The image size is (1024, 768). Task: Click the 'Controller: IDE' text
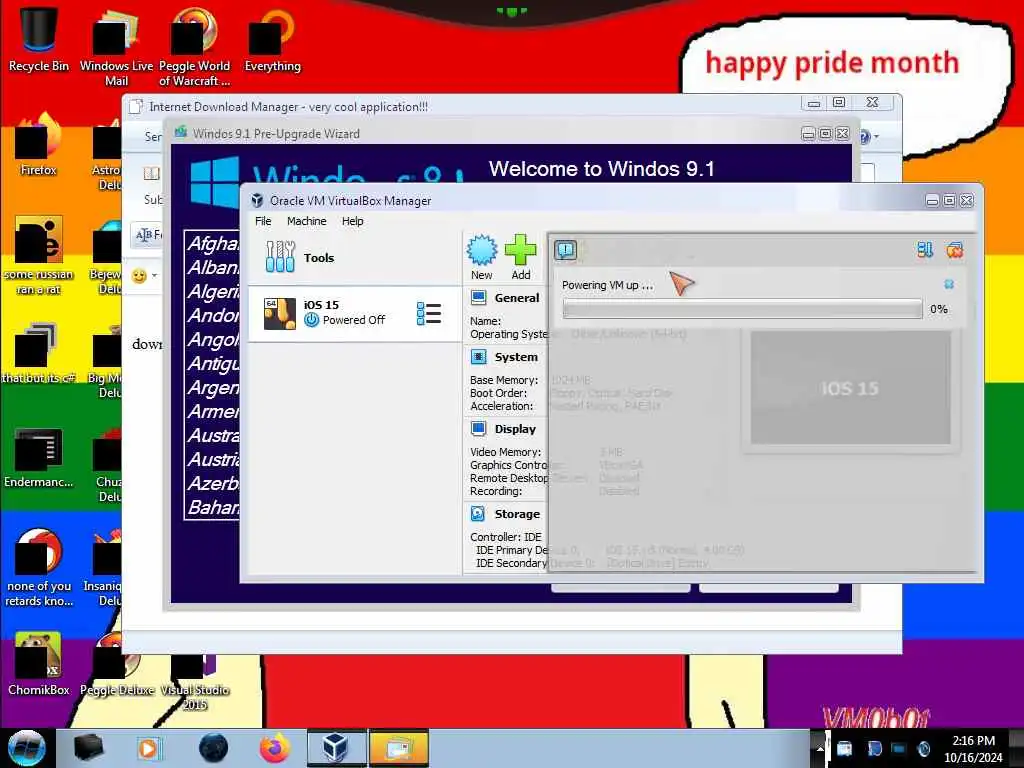[x=505, y=537]
